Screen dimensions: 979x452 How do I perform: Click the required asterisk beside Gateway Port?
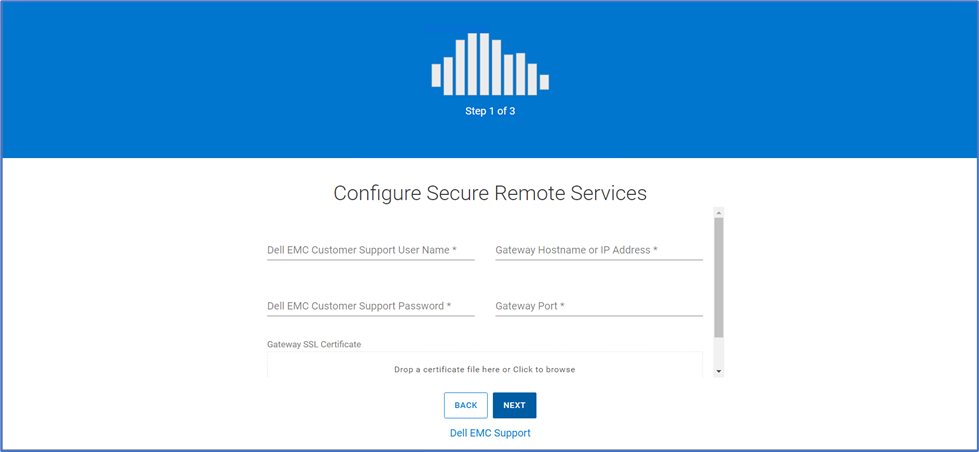coord(563,305)
